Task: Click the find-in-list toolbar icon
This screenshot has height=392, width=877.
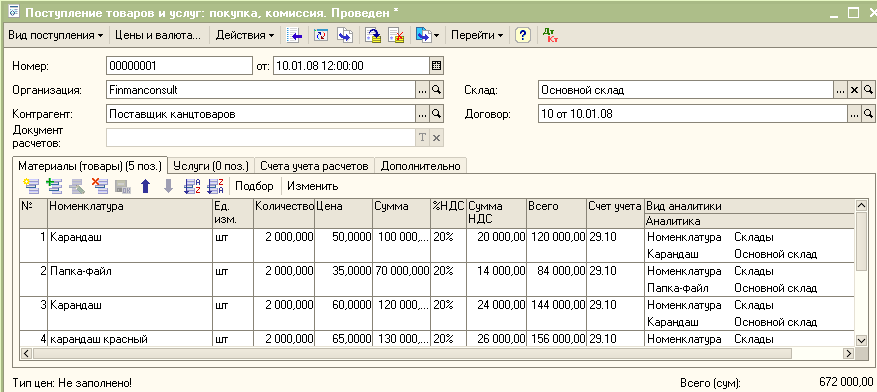Action: click(295, 35)
